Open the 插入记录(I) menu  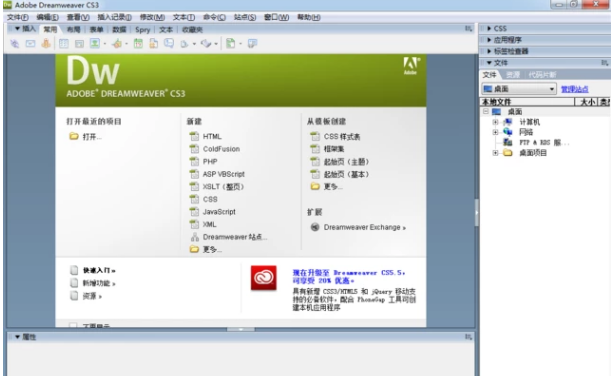(114, 18)
